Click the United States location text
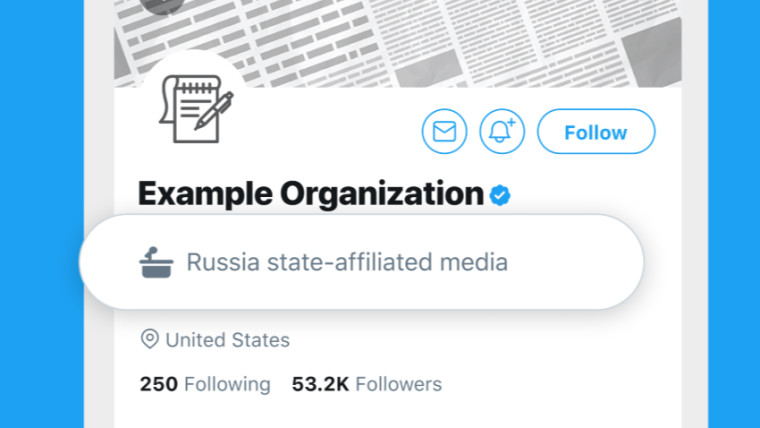Viewport: 760px width, 428px height. (x=227, y=340)
